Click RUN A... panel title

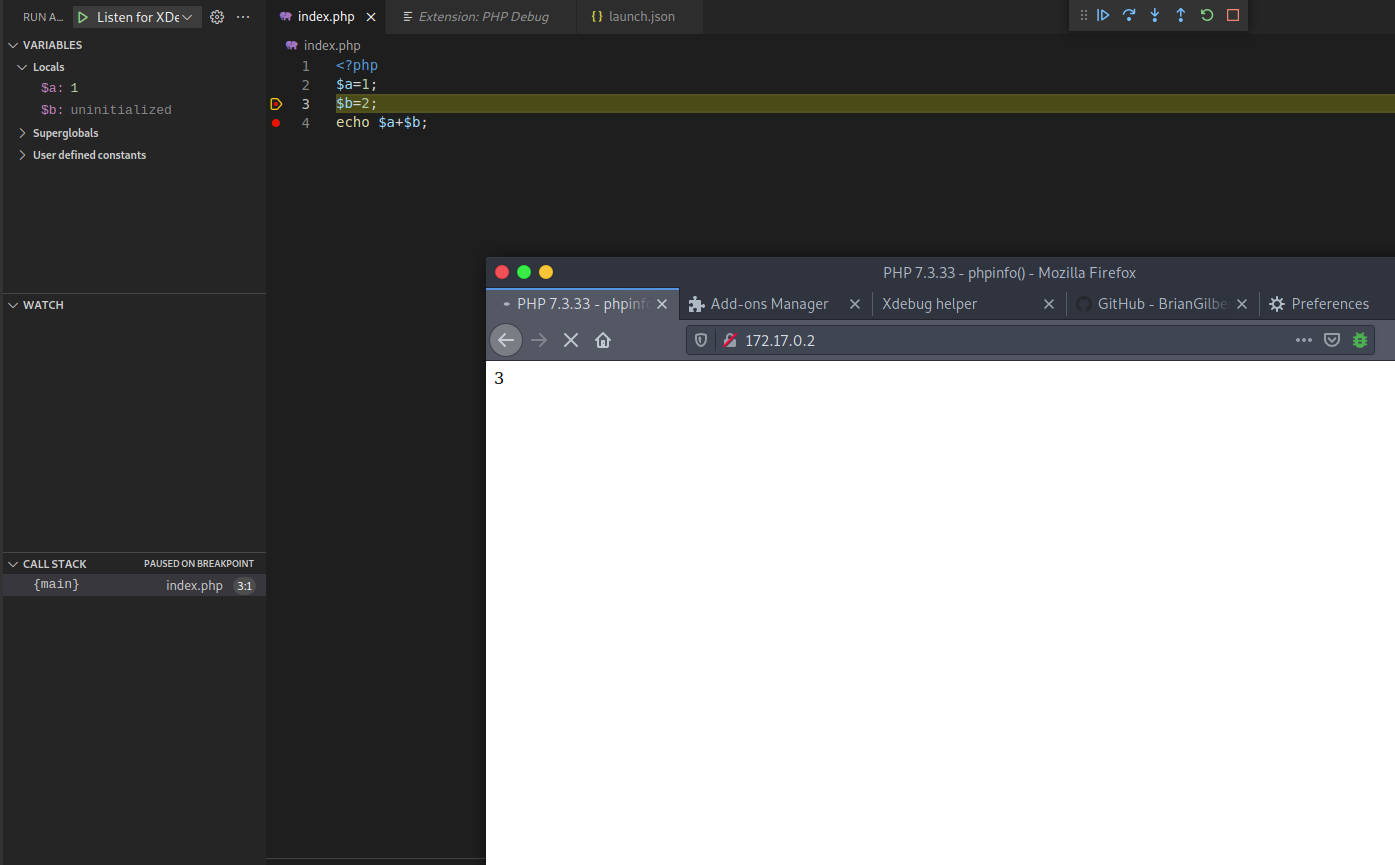(x=43, y=17)
